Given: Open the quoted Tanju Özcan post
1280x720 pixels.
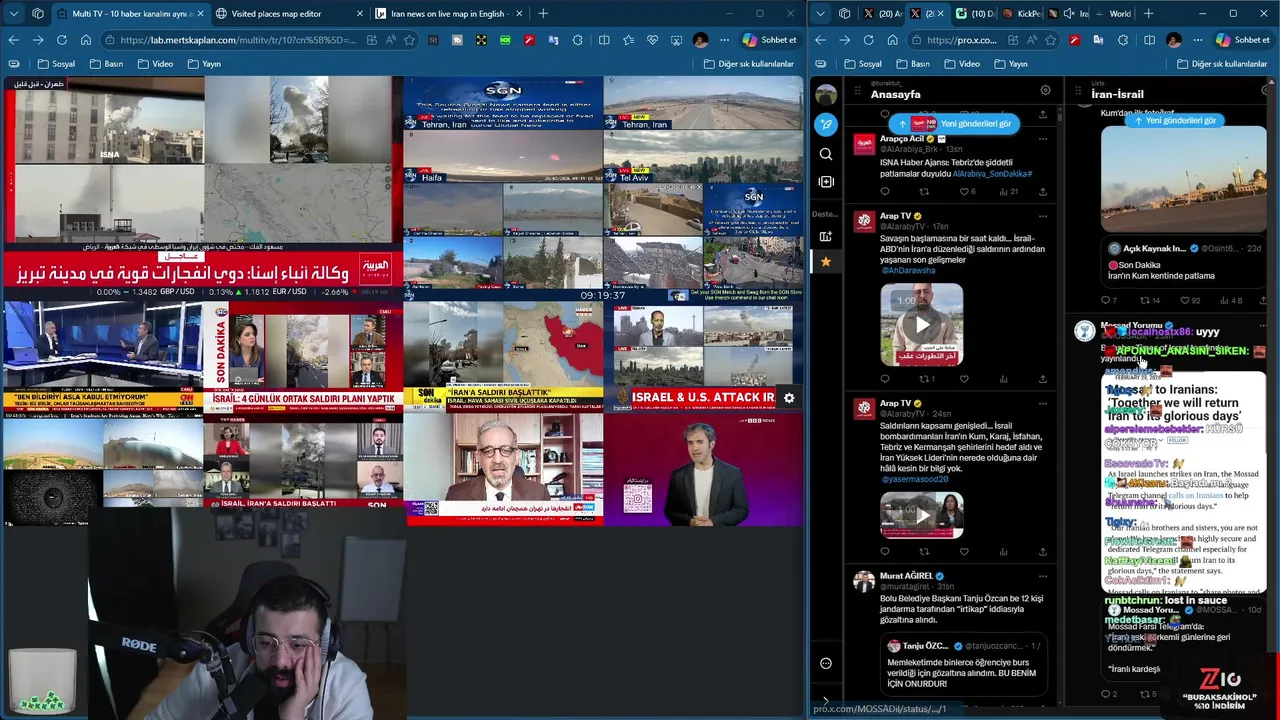Looking at the screenshot, I should click(966, 663).
